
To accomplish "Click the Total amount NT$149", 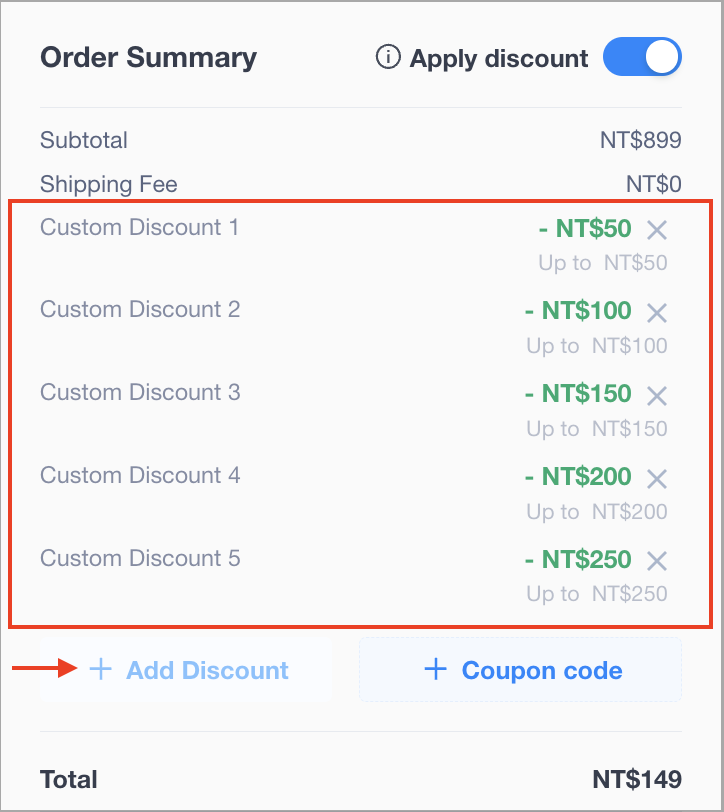I will [x=637, y=779].
